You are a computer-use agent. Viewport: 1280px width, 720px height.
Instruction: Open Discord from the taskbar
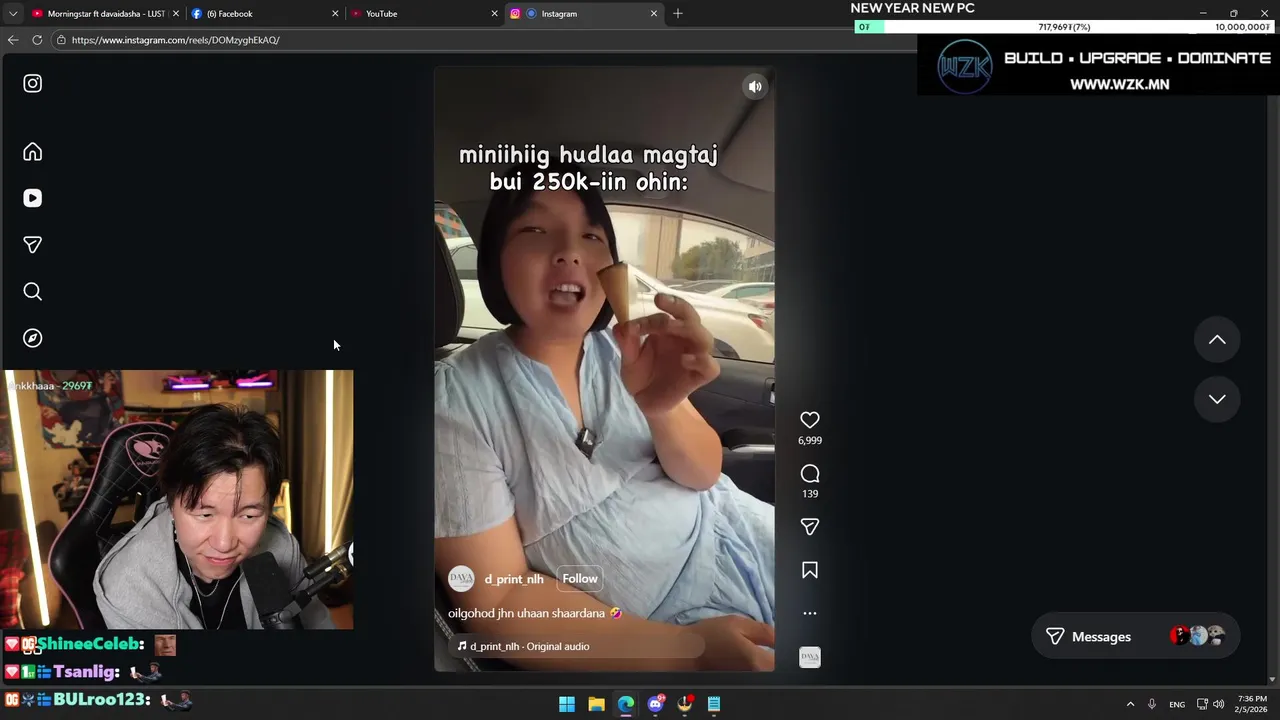(655, 704)
